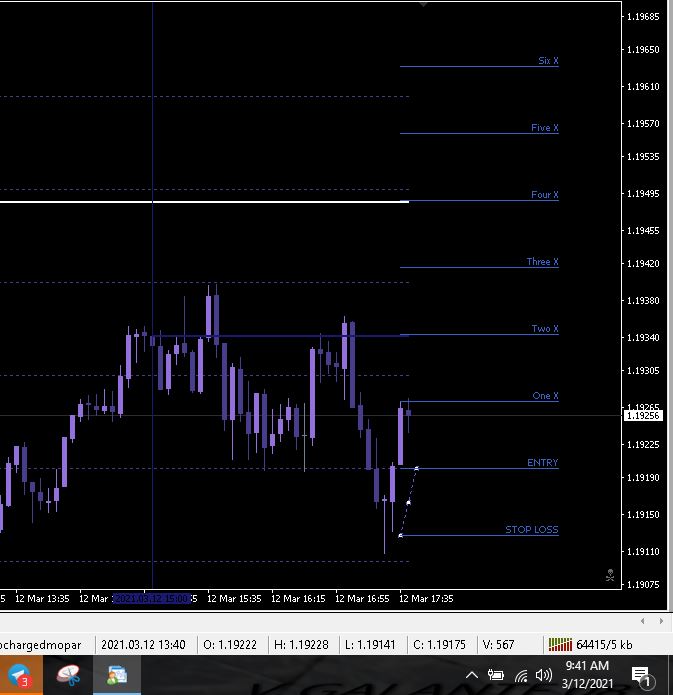Open the volume speaker tray icon
This screenshot has height=695, width=673.
(x=544, y=675)
